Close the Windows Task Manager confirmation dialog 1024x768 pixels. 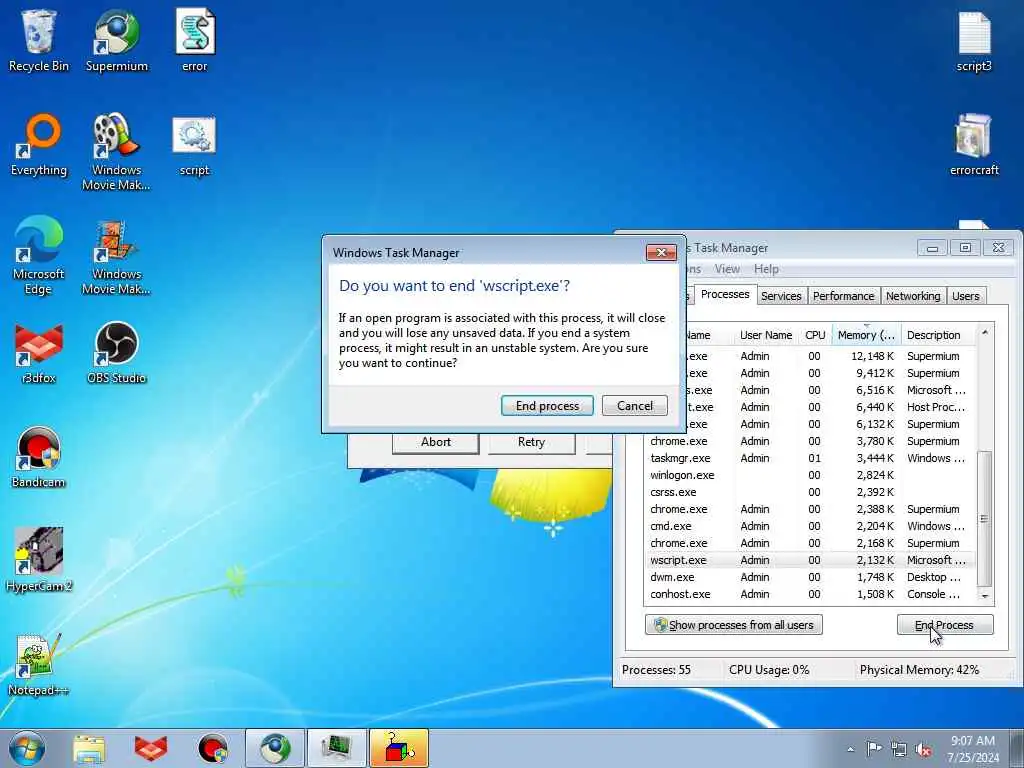click(x=661, y=253)
